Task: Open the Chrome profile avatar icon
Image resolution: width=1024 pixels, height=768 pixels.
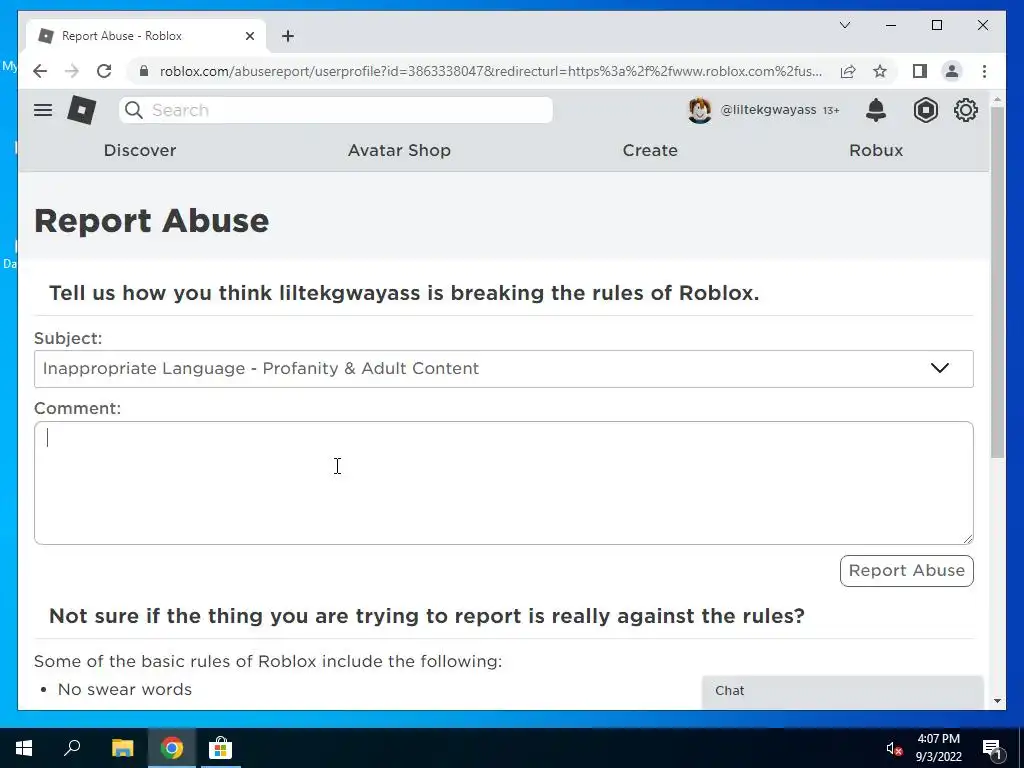Action: (x=952, y=71)
